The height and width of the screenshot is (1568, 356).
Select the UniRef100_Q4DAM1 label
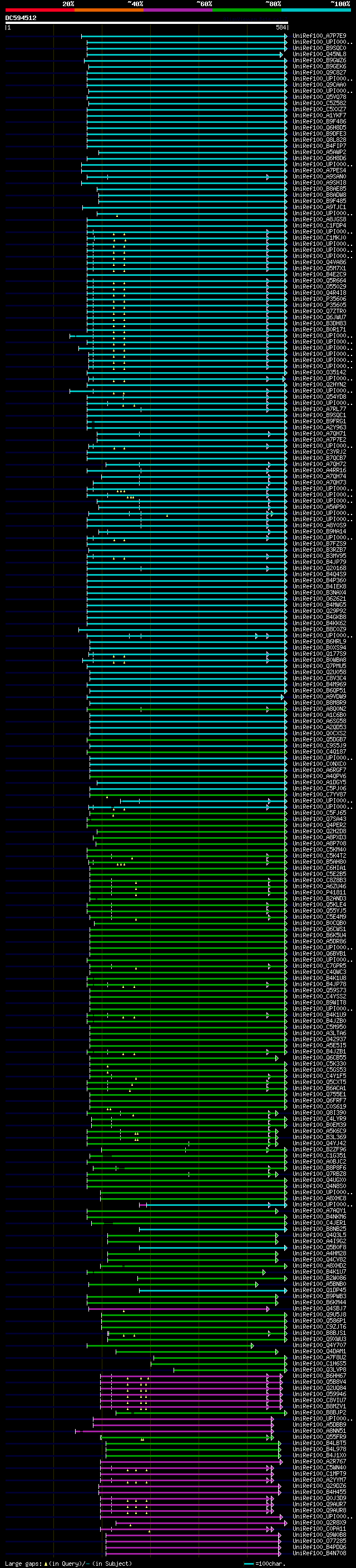point(319,1351)
